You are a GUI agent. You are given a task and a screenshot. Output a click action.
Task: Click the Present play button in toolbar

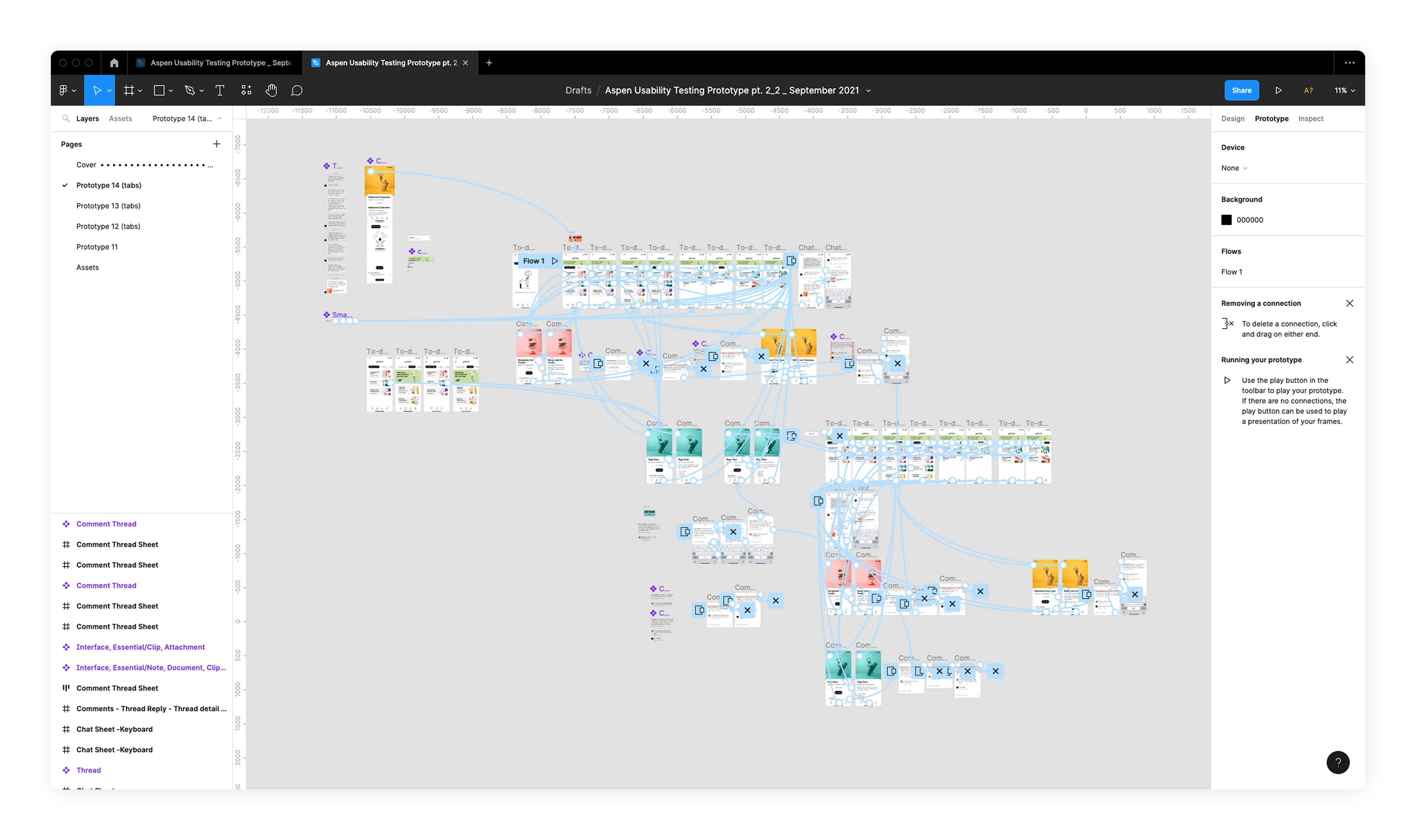(1278, 91)
